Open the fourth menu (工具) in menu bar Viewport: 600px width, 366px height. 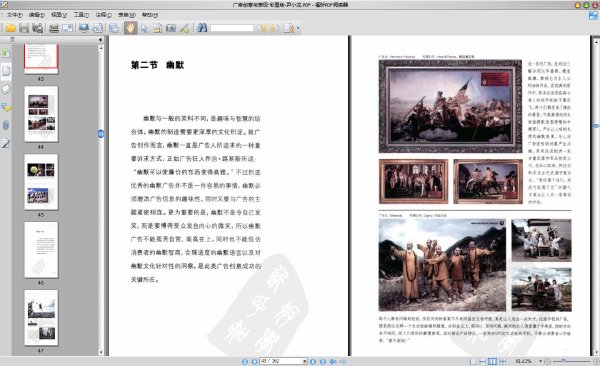81,15
